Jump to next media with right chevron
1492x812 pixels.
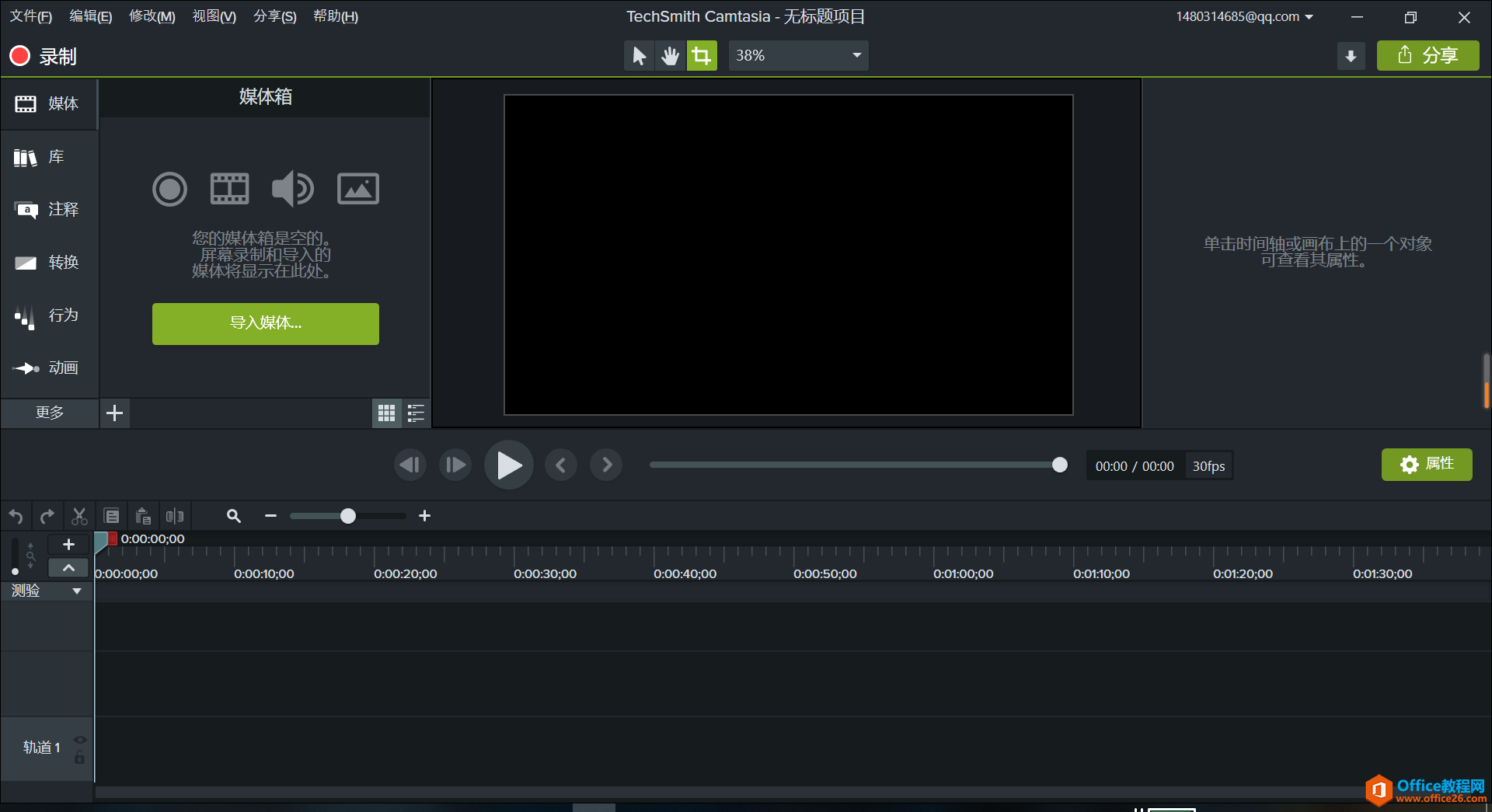606,465
